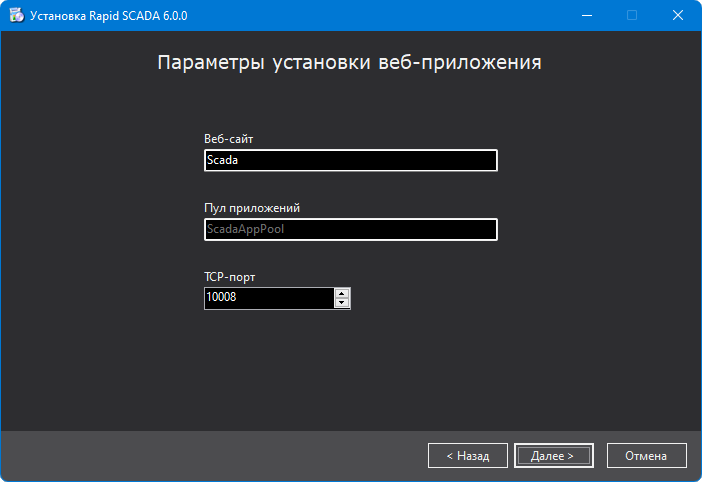702x482 pixels.
Task: Click heading Параметры установки веб-приложения
Action: point(350,62)
